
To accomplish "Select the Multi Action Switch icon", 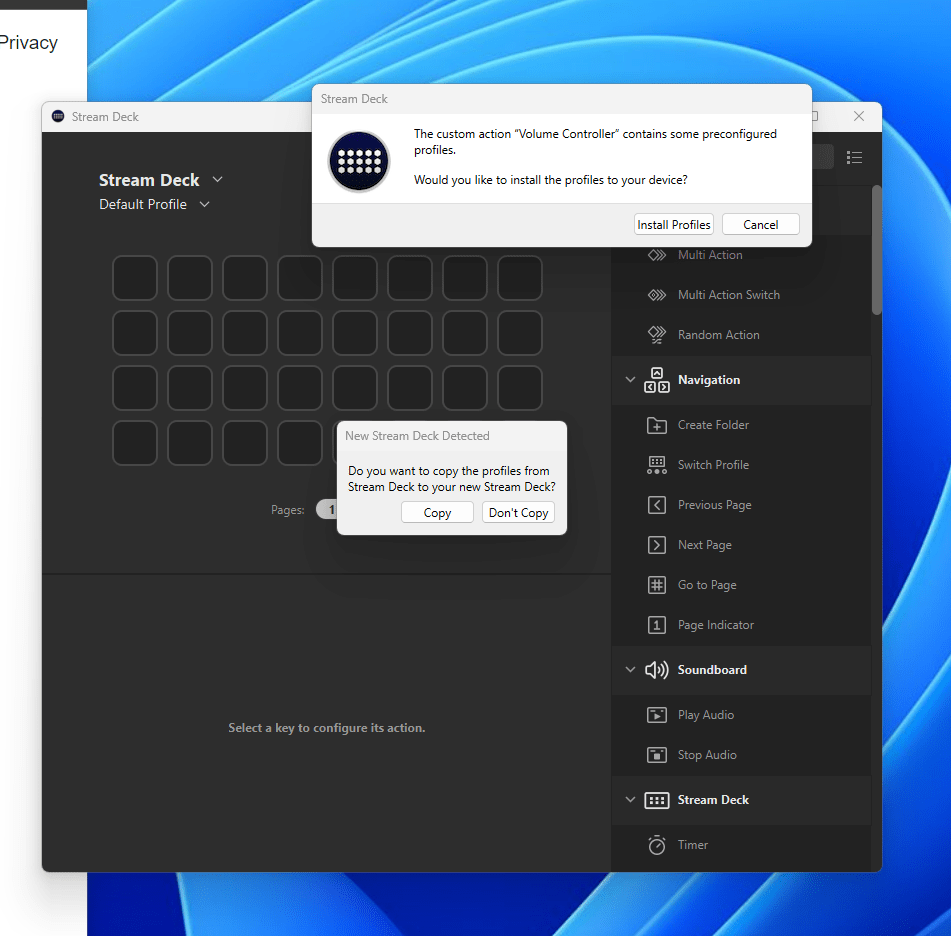I will pos(657,295).
